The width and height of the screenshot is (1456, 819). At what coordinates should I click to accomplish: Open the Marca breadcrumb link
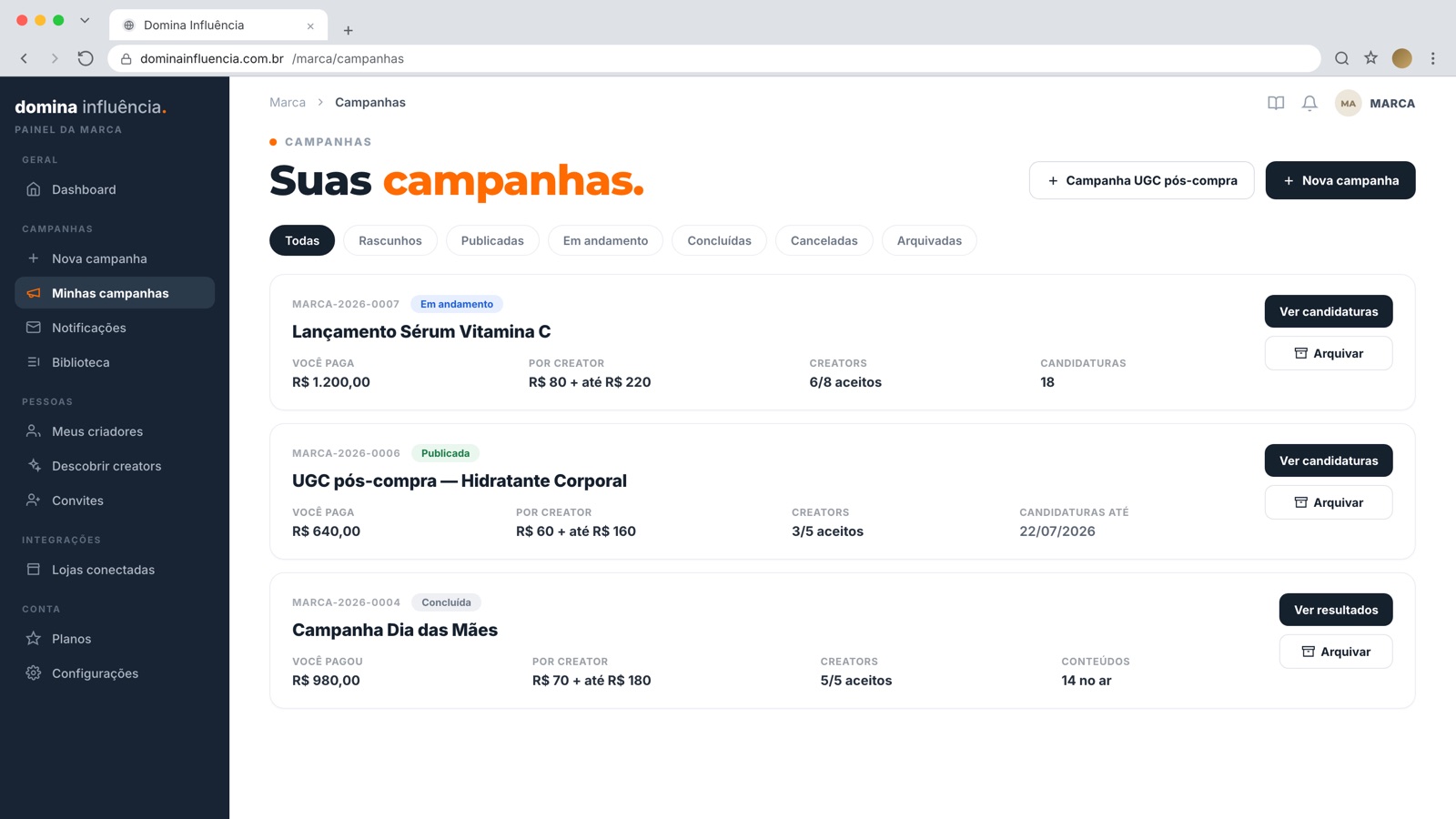[x=288, y=102]
